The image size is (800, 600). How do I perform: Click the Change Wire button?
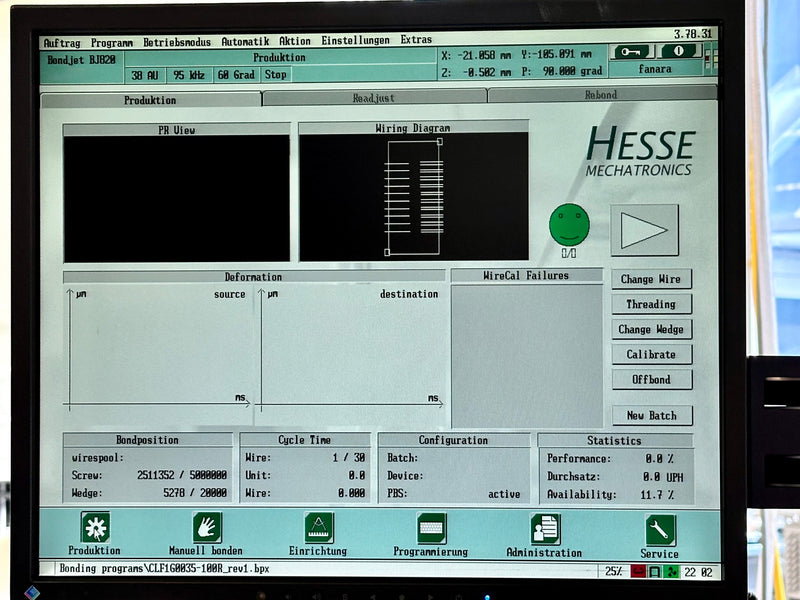tap(652, 279)
